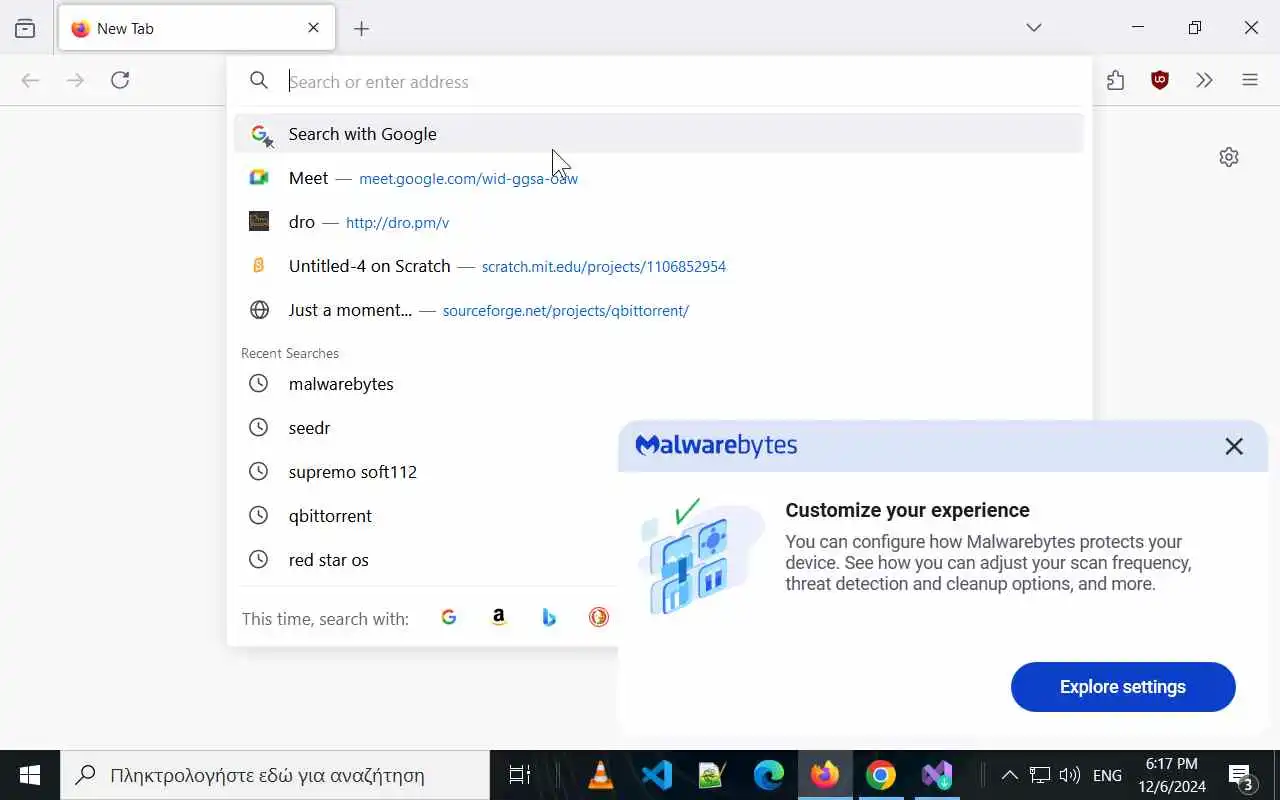This screenshot has height=800, width=1280.
Task: Open the list all tabs dropdown
Action: coord(1034,28)
